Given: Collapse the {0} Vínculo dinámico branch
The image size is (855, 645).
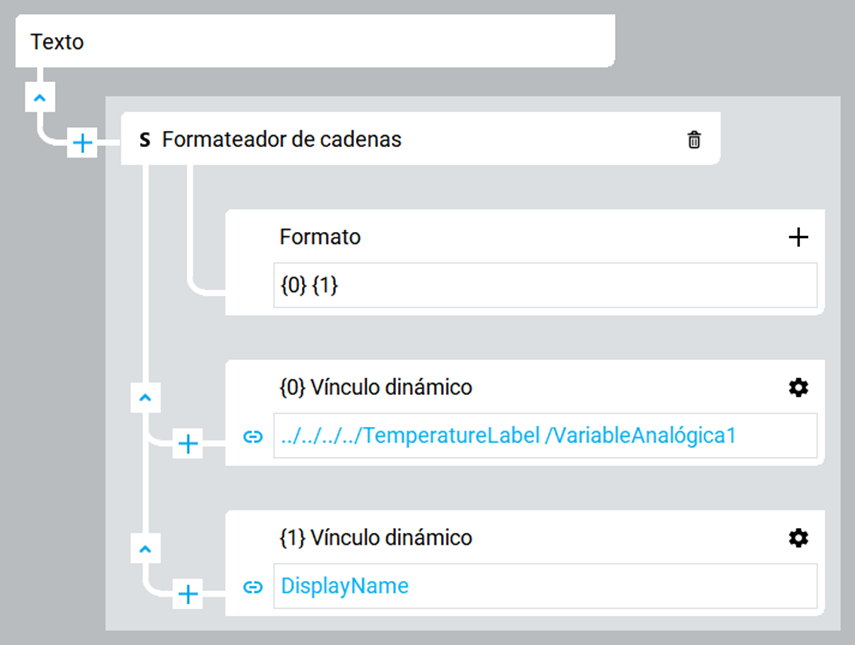Looking at the screenshot, I should point(146,398).
